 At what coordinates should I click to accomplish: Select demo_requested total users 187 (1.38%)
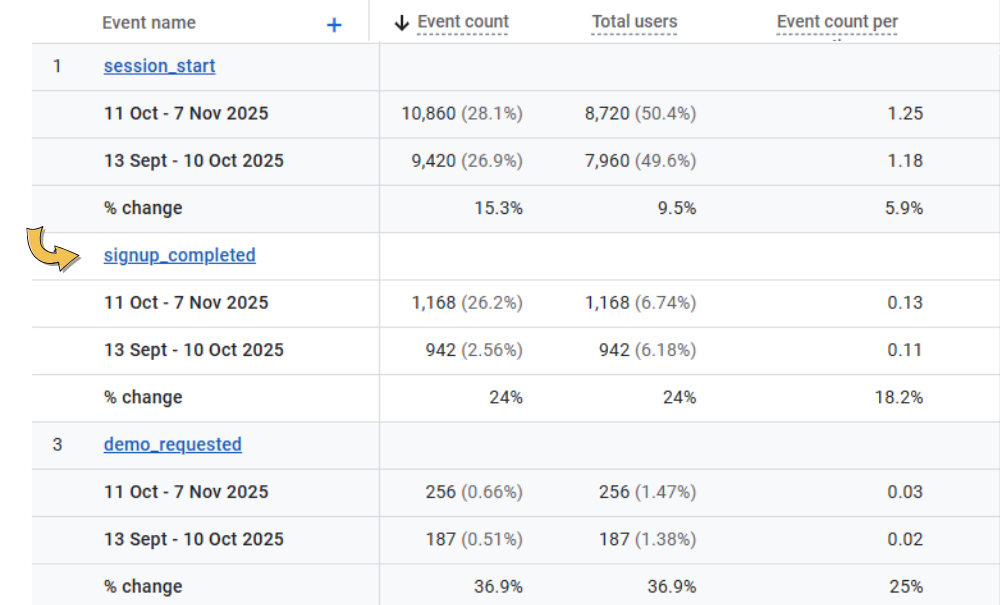coord(647,539)
